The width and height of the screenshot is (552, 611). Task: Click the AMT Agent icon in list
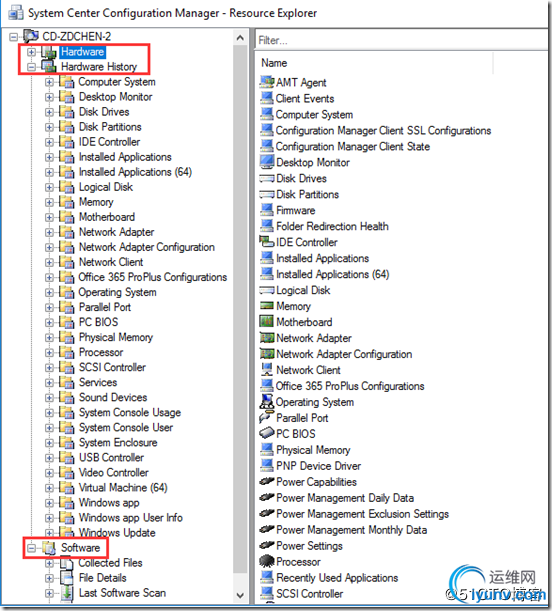click(267, 82)
